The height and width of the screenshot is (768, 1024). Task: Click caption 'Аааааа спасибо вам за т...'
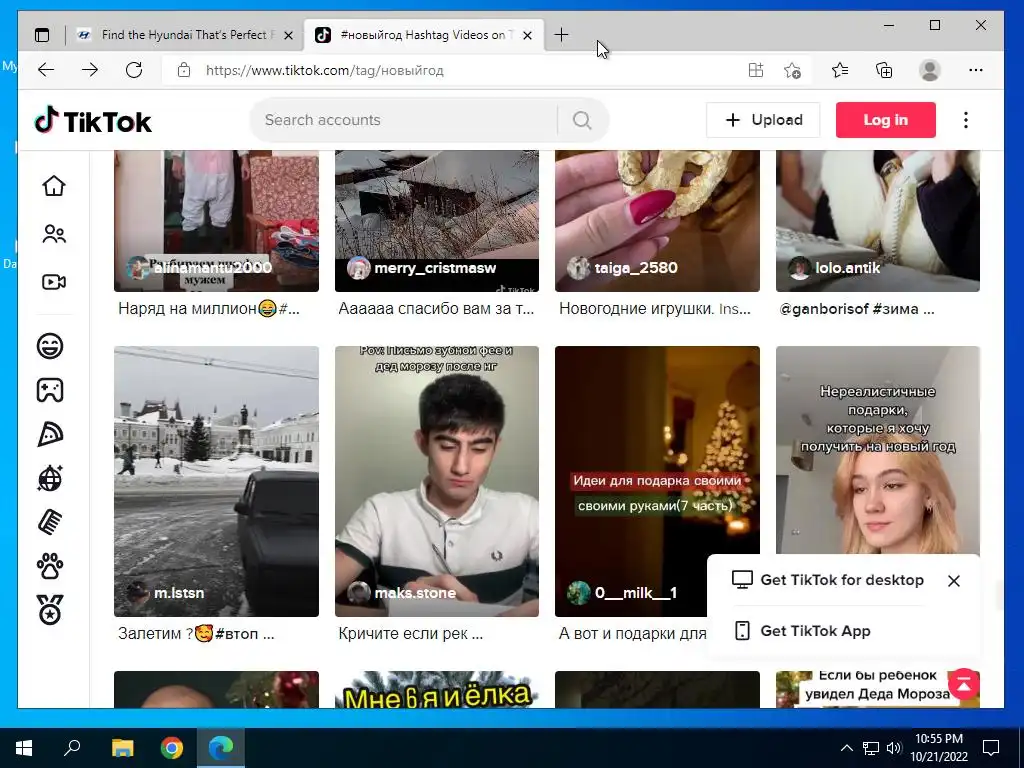[x=436, y=309]
